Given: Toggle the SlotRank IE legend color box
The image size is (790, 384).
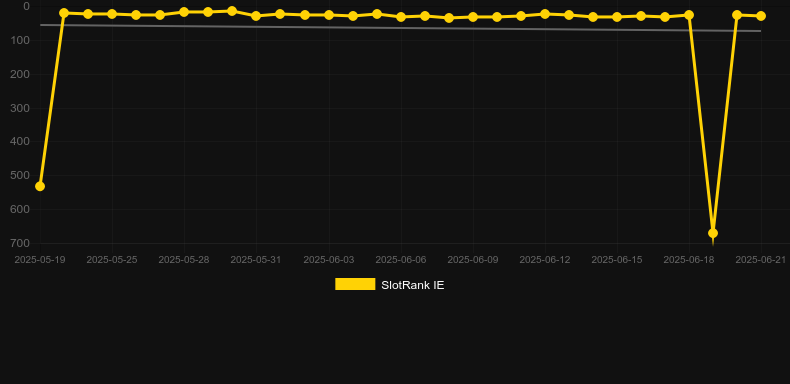Looking at the screenshot, I should pos(355,284).
